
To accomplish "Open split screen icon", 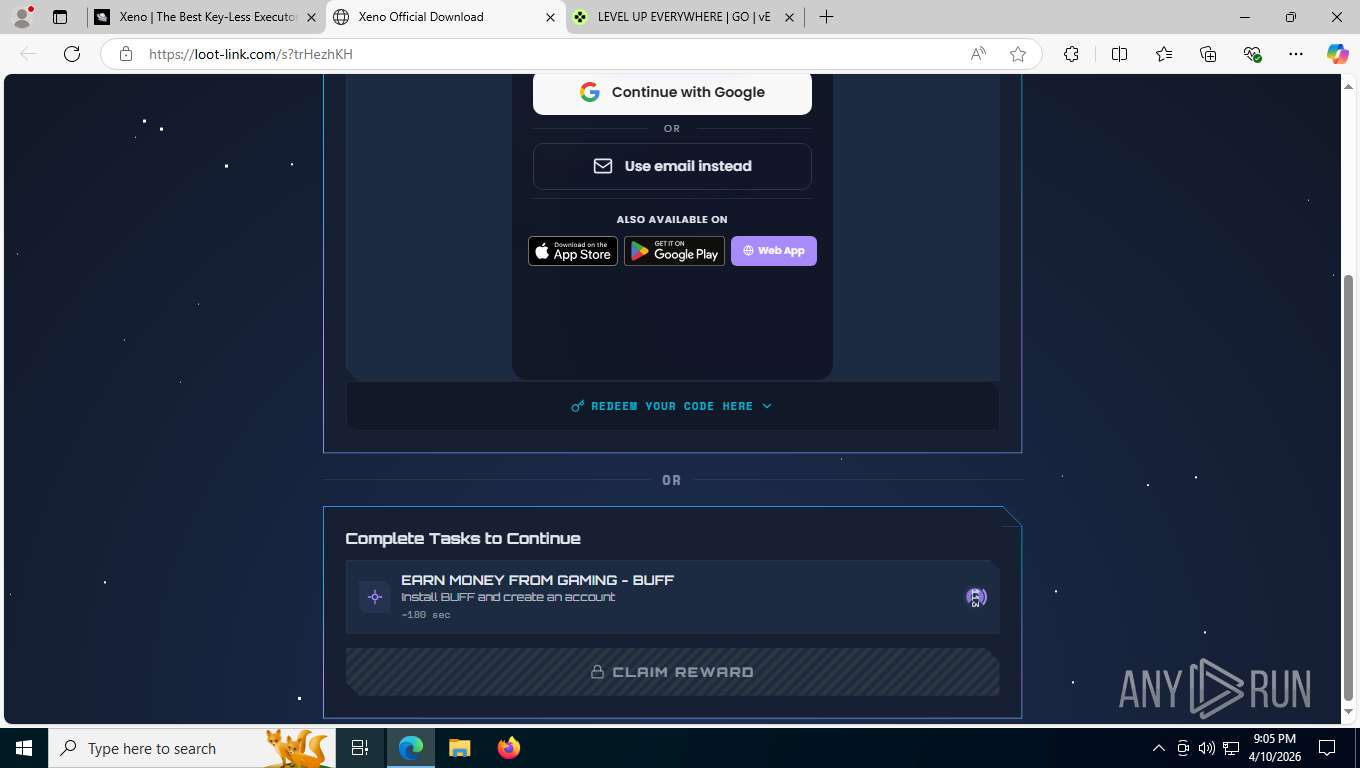I will (x=1119, y=54).
